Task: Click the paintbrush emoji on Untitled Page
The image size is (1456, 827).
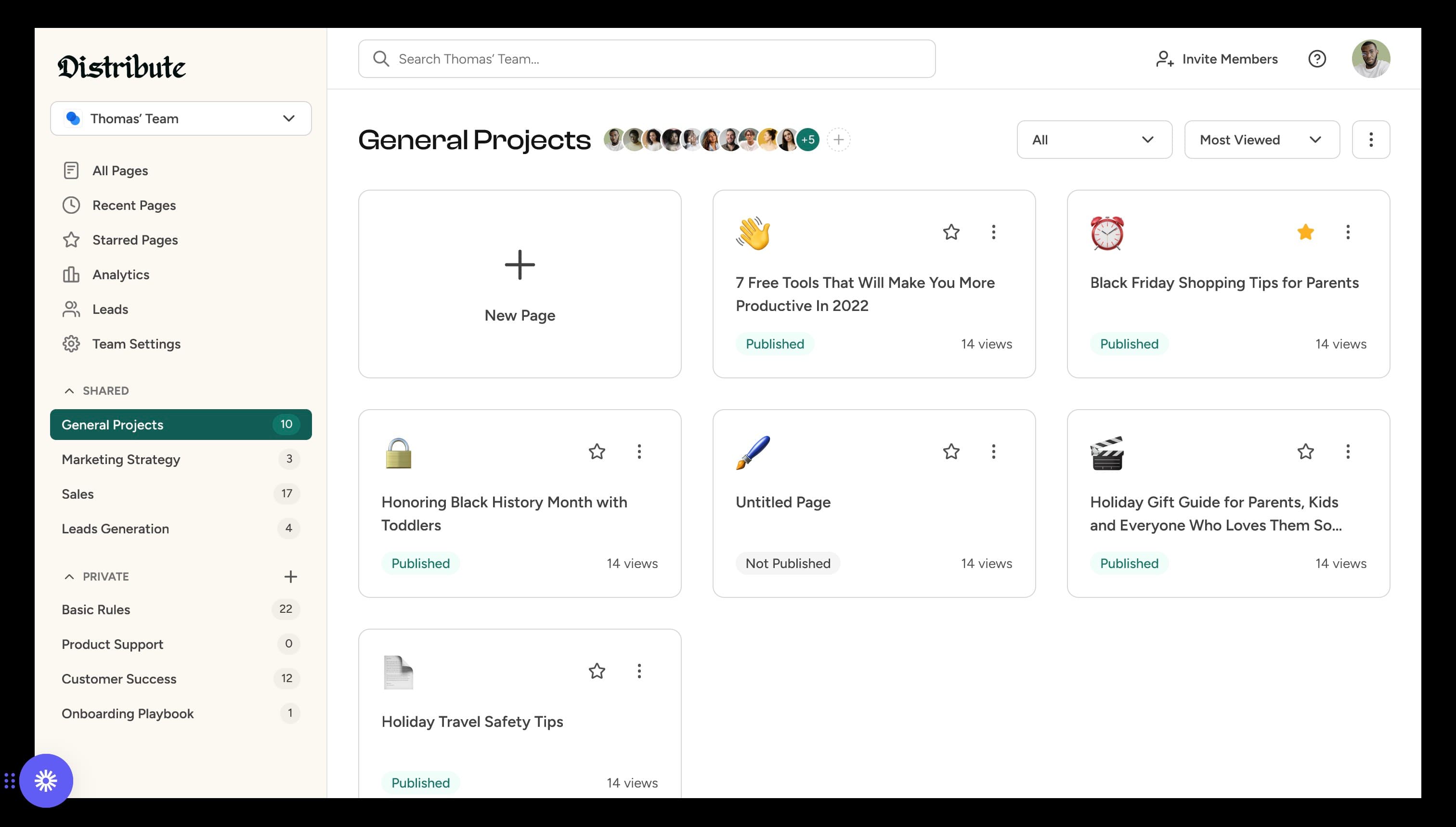Action: click(754, 452)
